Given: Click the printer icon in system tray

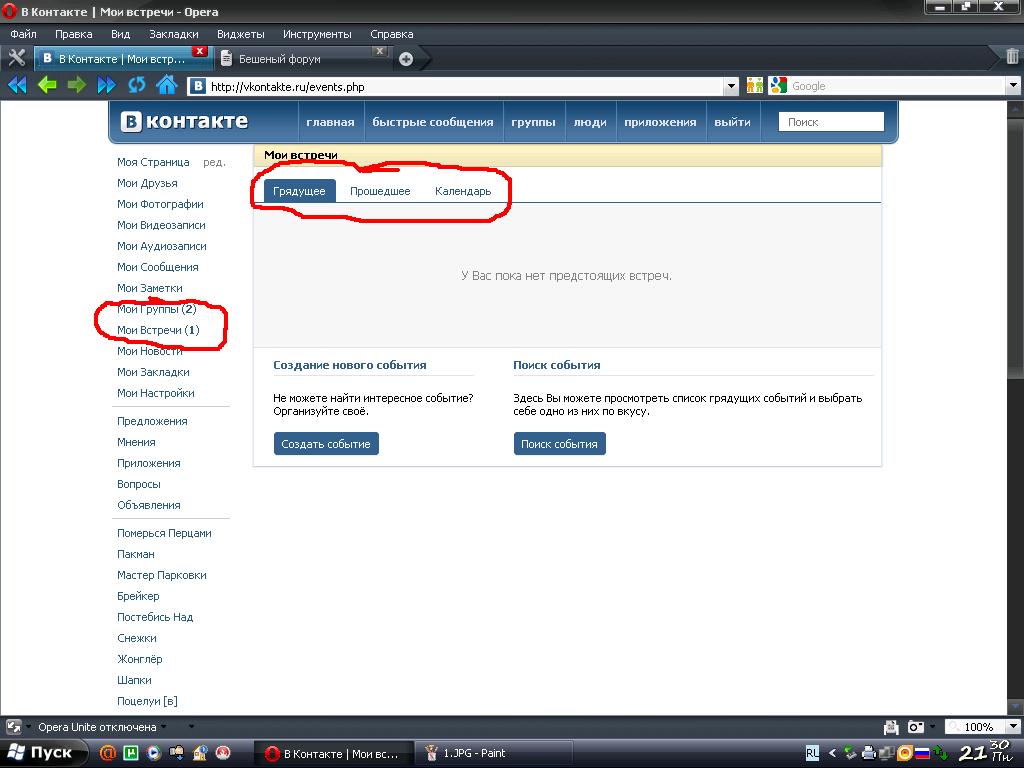Looking at the screenshot, I should click(869, 753).
